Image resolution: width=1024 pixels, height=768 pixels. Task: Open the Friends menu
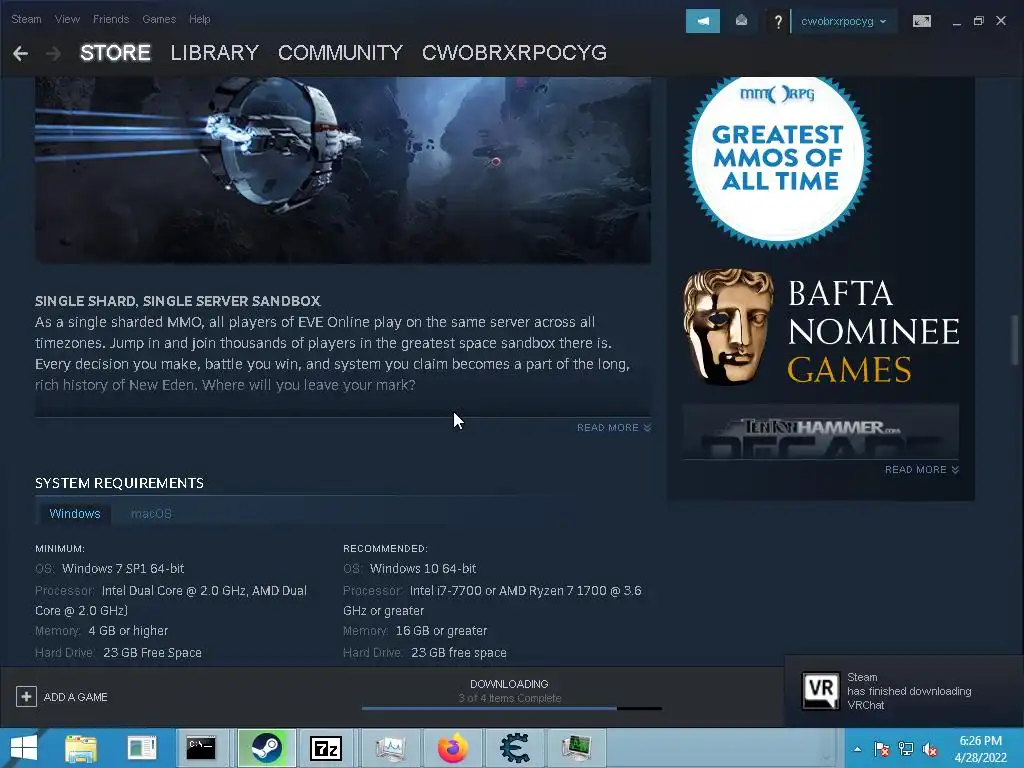[111, 19]
